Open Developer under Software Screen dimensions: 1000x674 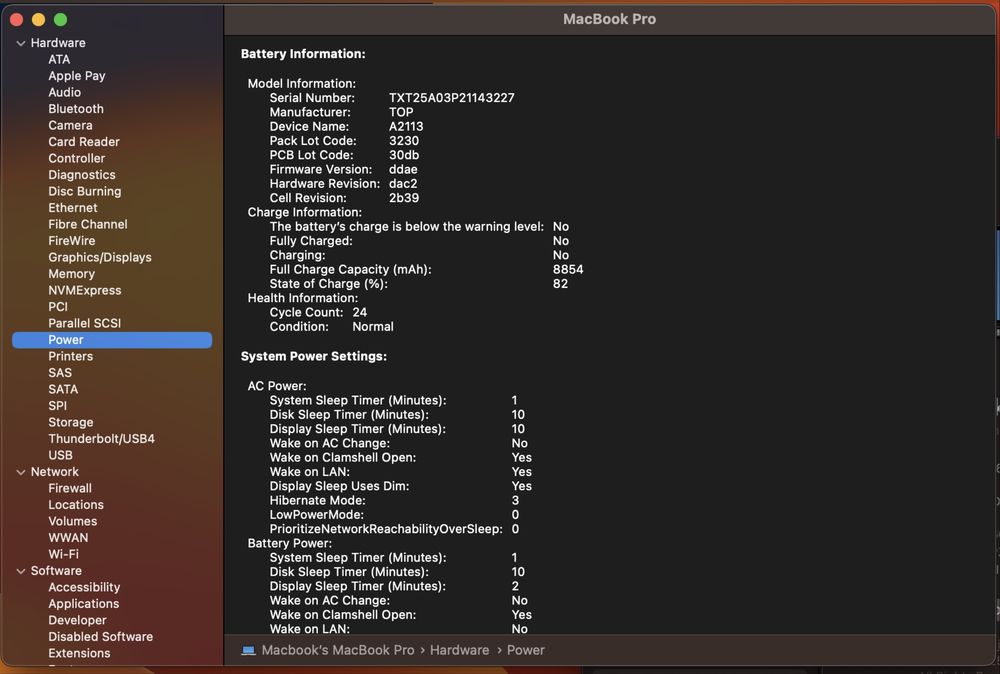77,620
